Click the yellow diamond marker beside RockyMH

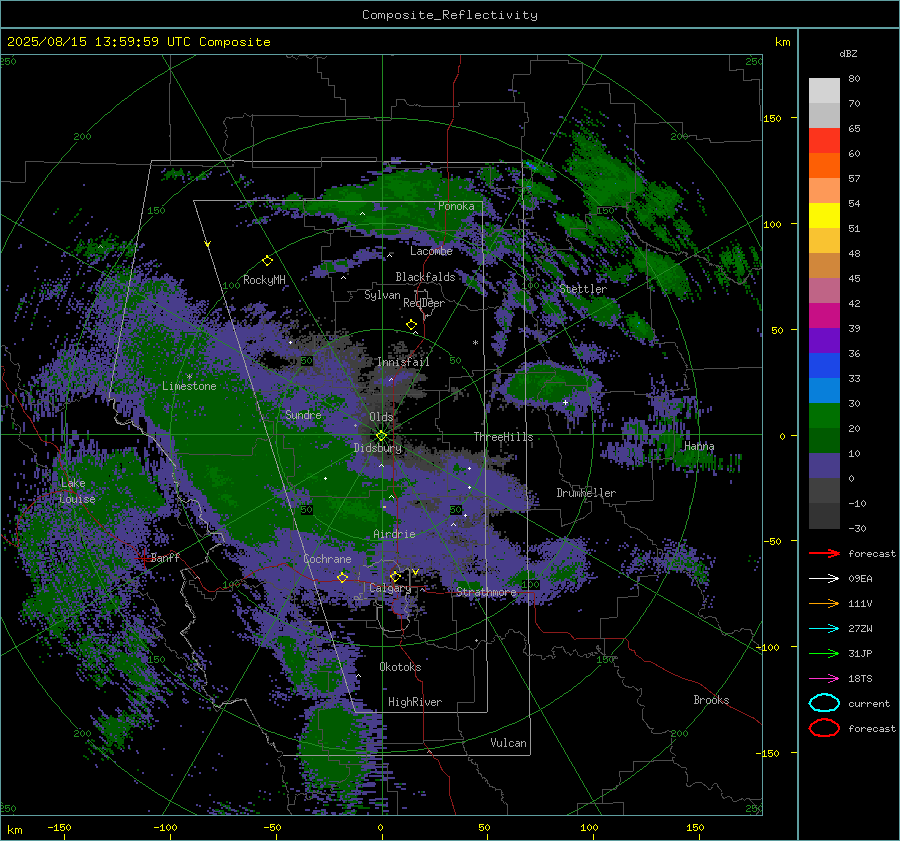[267, 261]
